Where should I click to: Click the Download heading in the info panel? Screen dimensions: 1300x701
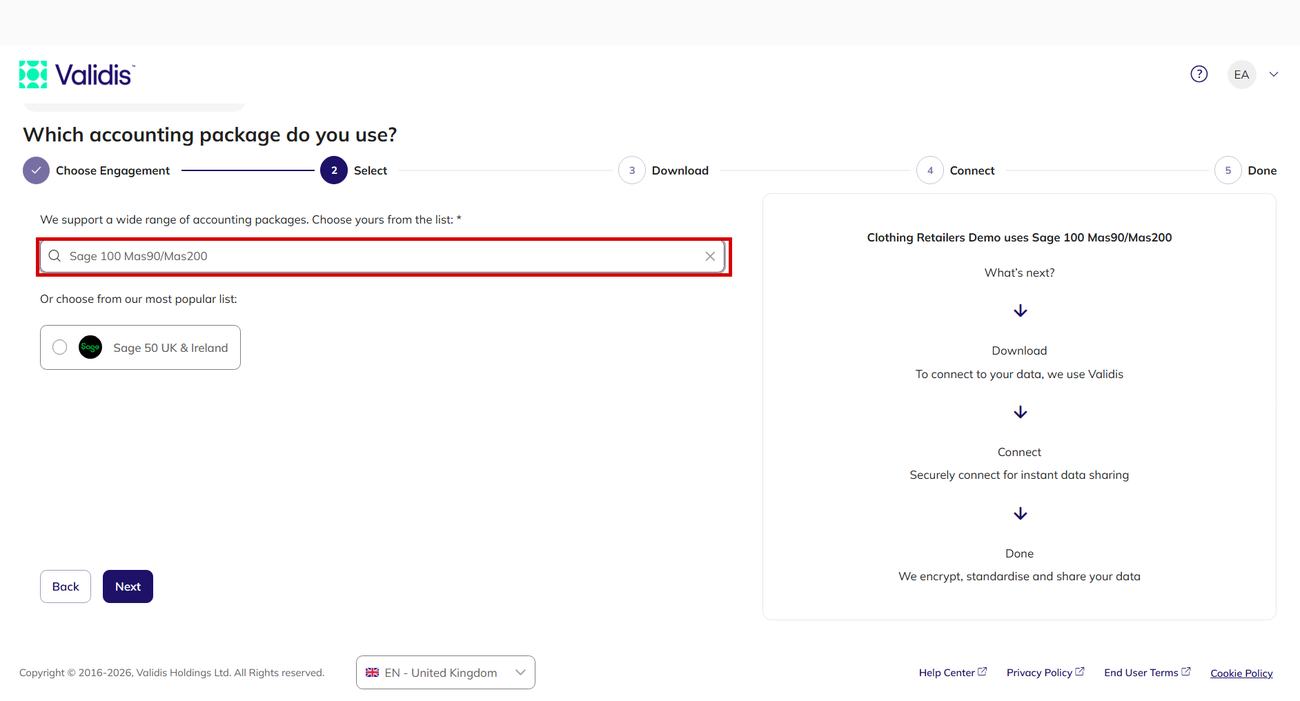[x=1019, y=351]
